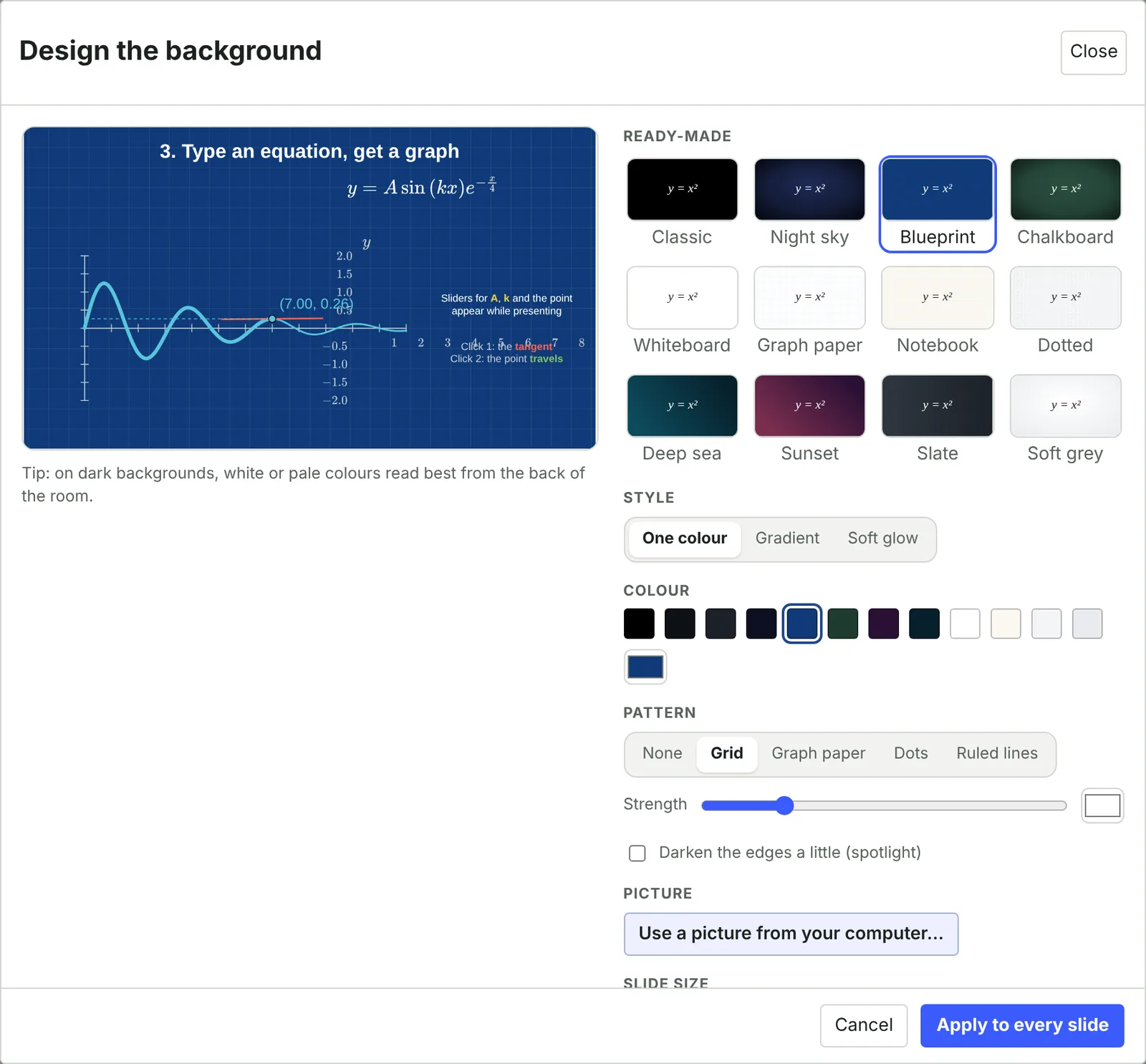Pick the white colour swatch
This screenshot has height=1064, width=1146.
(x=965, y=624)
